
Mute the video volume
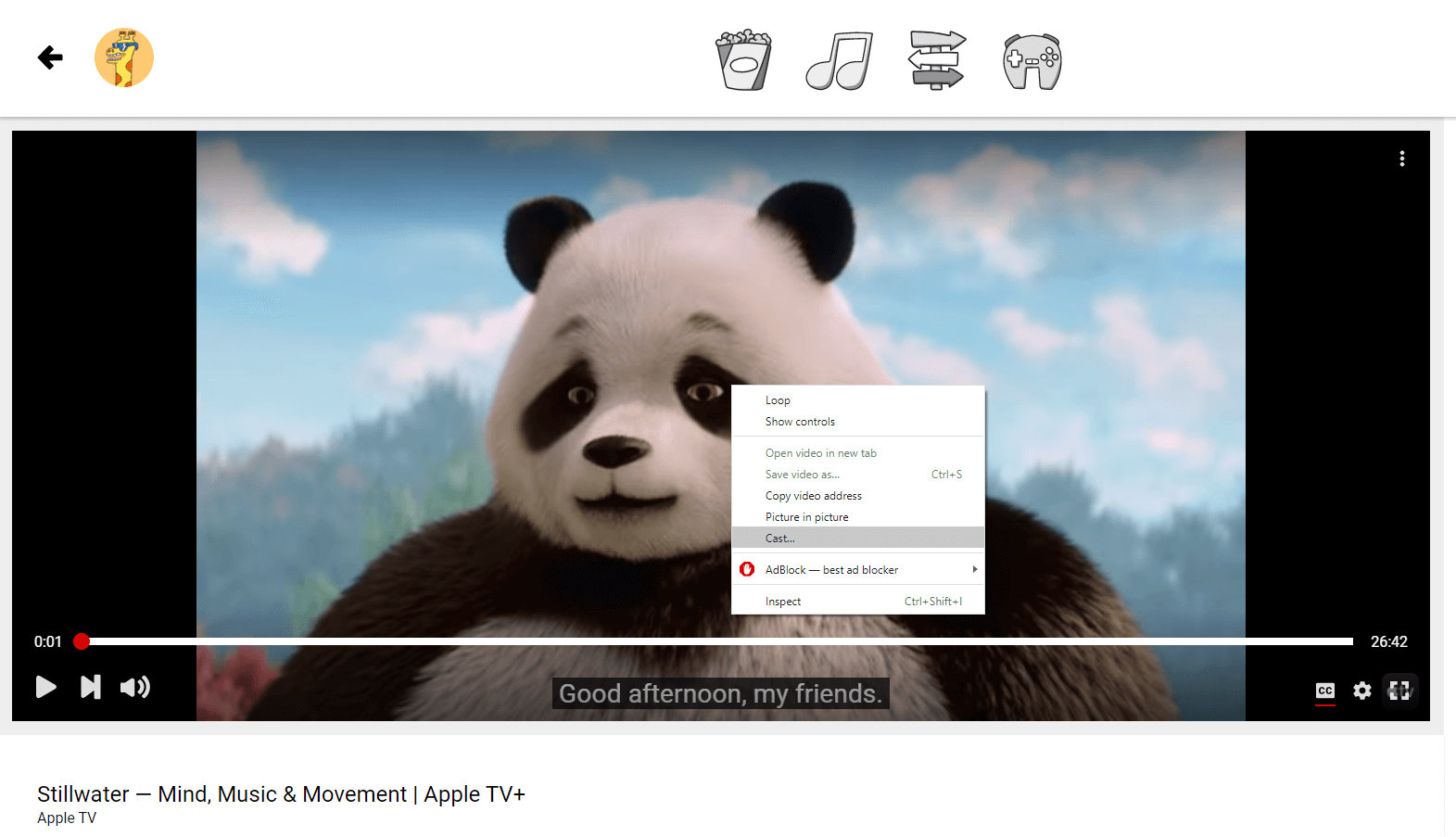coord(135,687)
